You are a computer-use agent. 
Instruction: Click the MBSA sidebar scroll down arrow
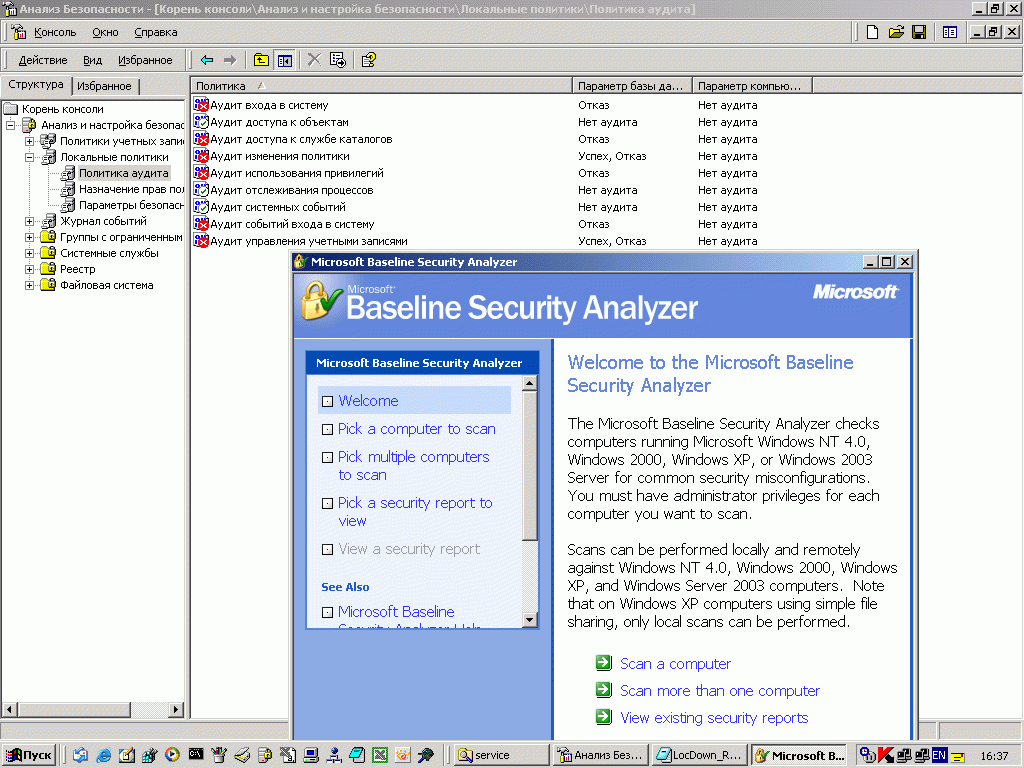[530, 620]
